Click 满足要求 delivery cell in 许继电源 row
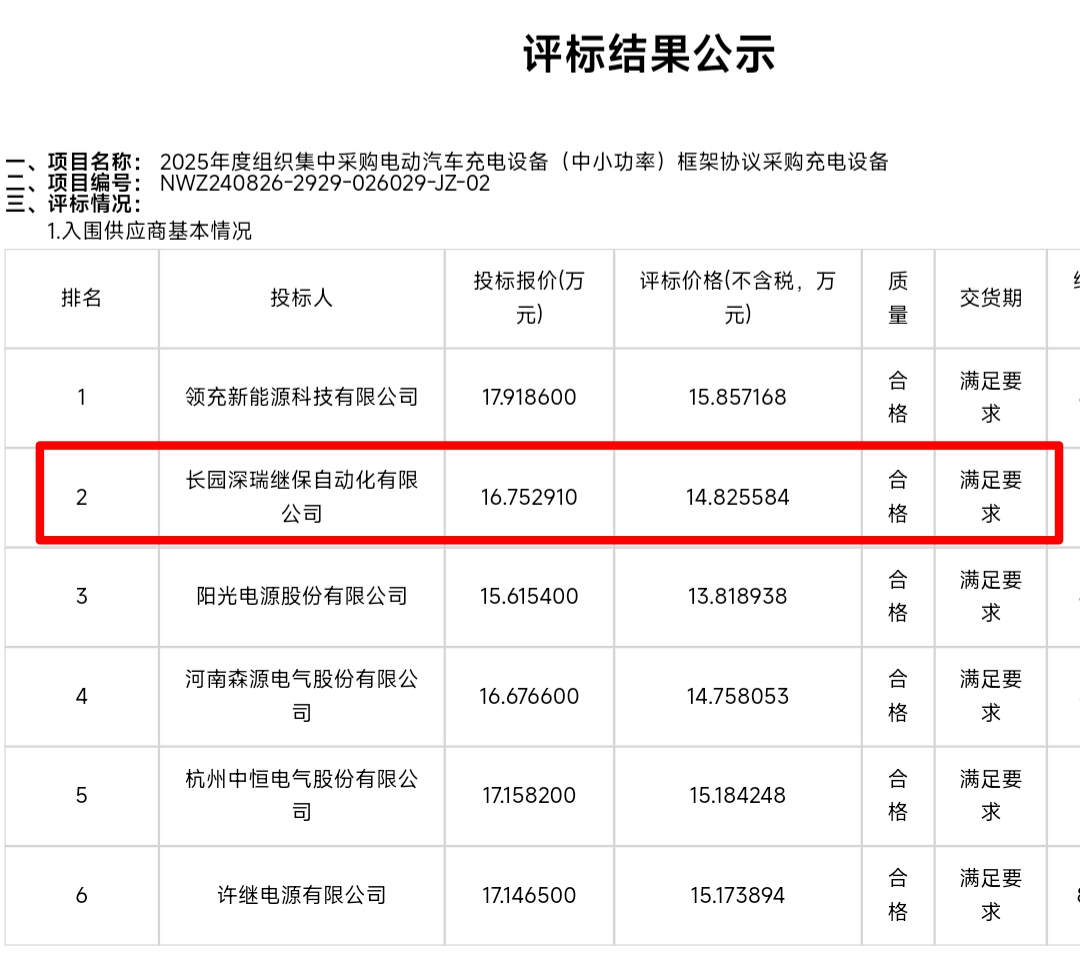The image size is (1080, 966). click(x=990, y=895)
